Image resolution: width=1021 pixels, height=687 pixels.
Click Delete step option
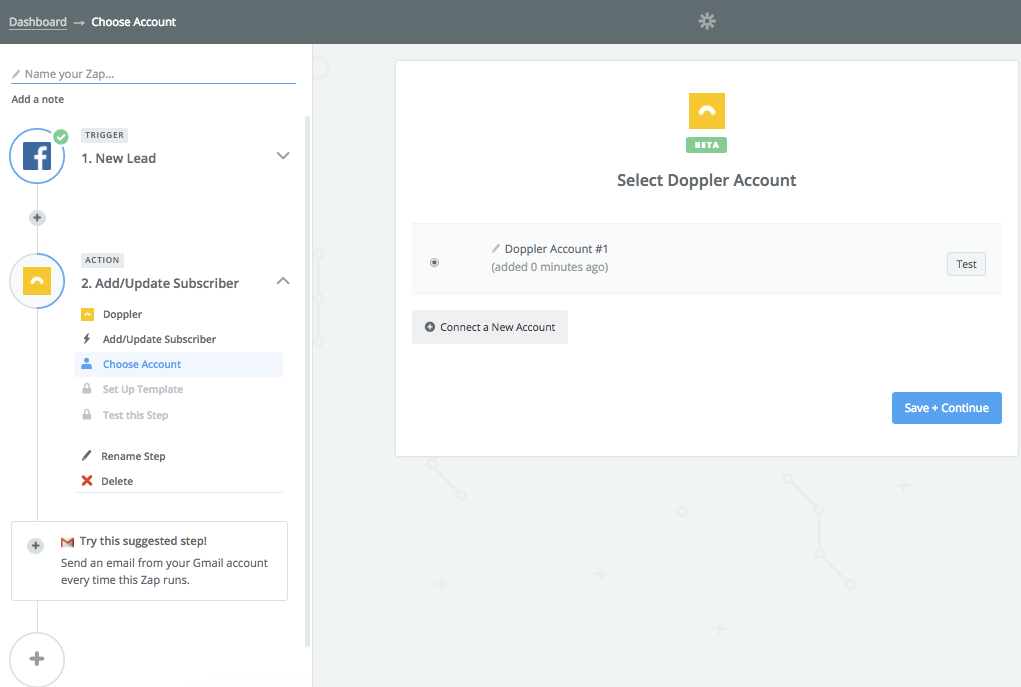coord(117,481)
